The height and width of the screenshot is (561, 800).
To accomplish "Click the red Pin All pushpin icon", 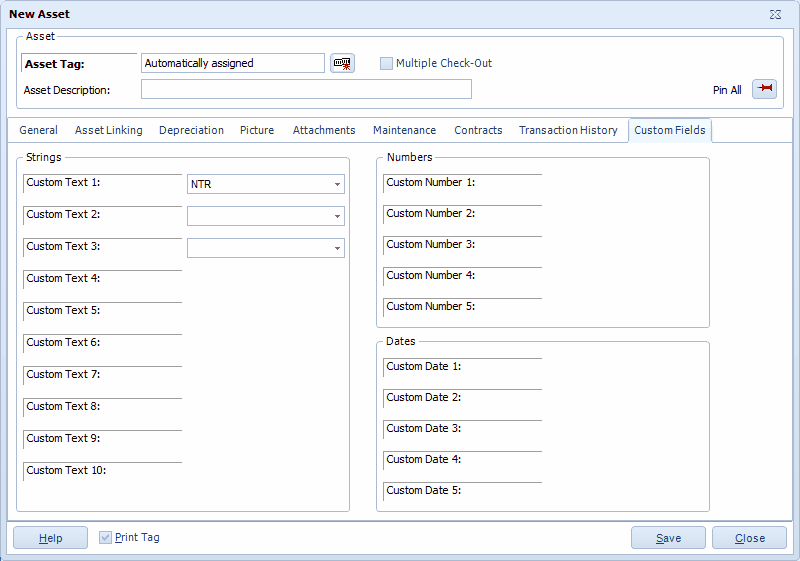I will point(764,89).
